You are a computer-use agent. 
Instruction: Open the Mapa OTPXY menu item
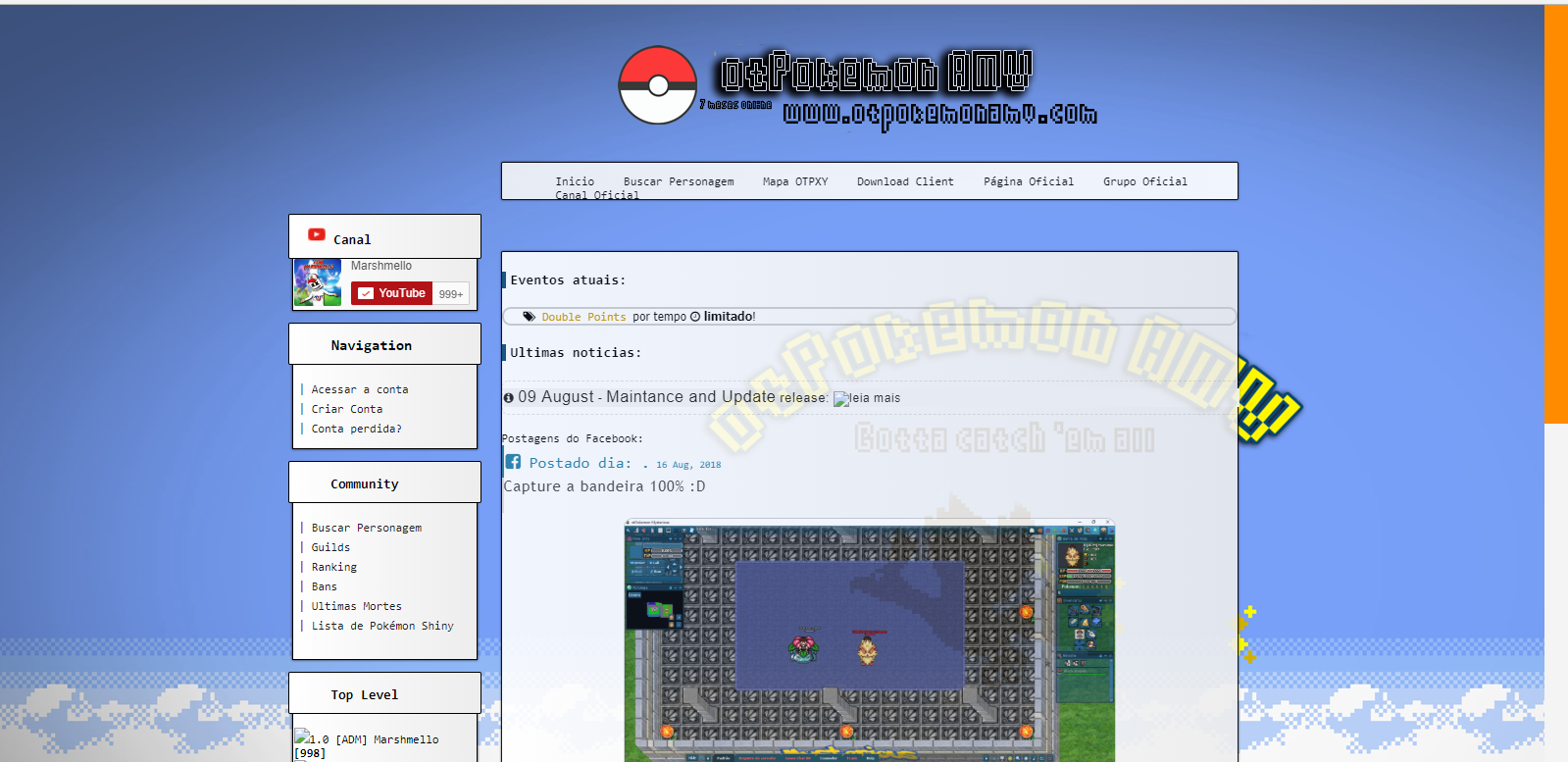coord(795,181)
